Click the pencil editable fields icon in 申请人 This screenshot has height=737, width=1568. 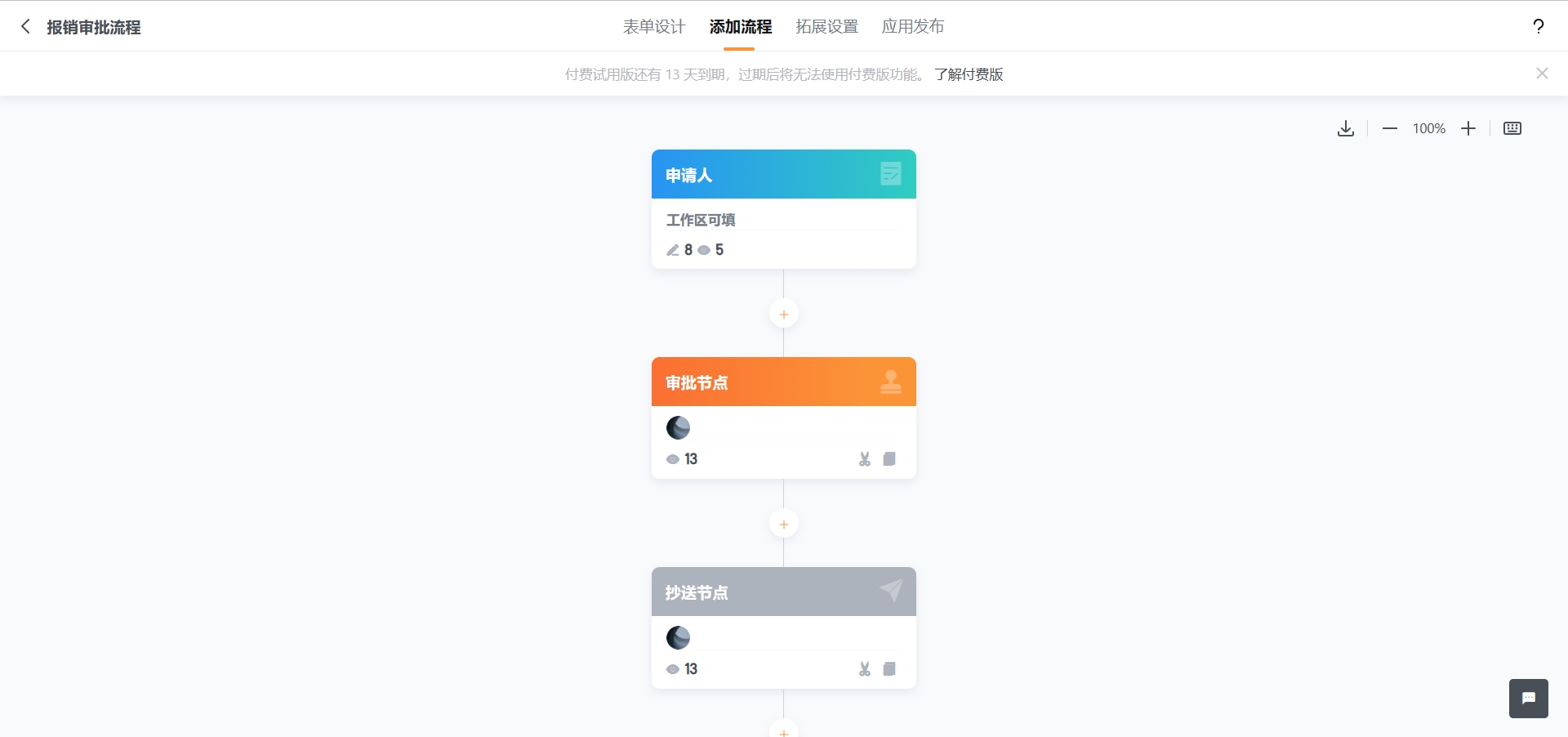click(x=673, y=250)
